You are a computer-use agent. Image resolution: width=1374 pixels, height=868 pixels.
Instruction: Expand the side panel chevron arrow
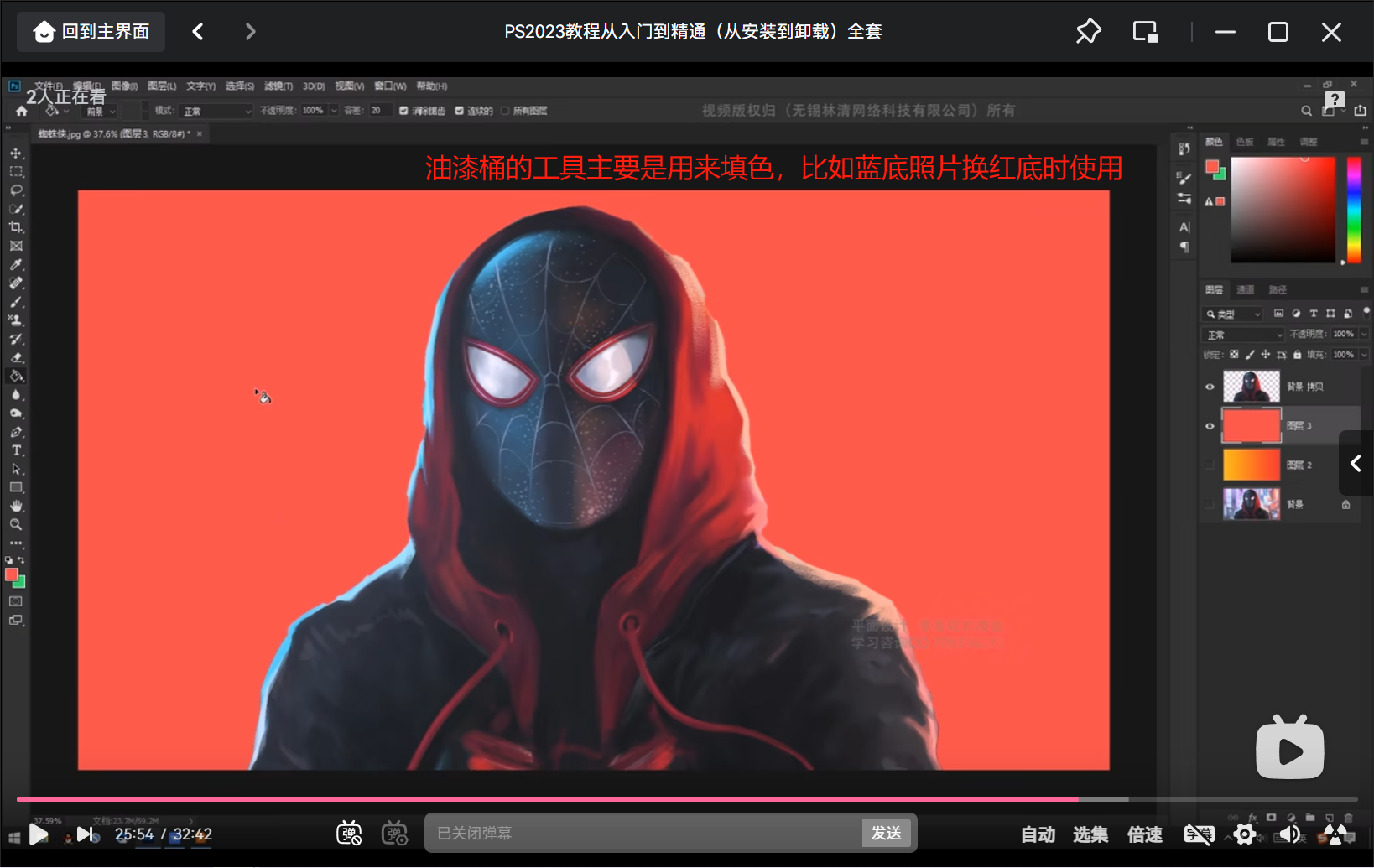(x=1356, y=463)
